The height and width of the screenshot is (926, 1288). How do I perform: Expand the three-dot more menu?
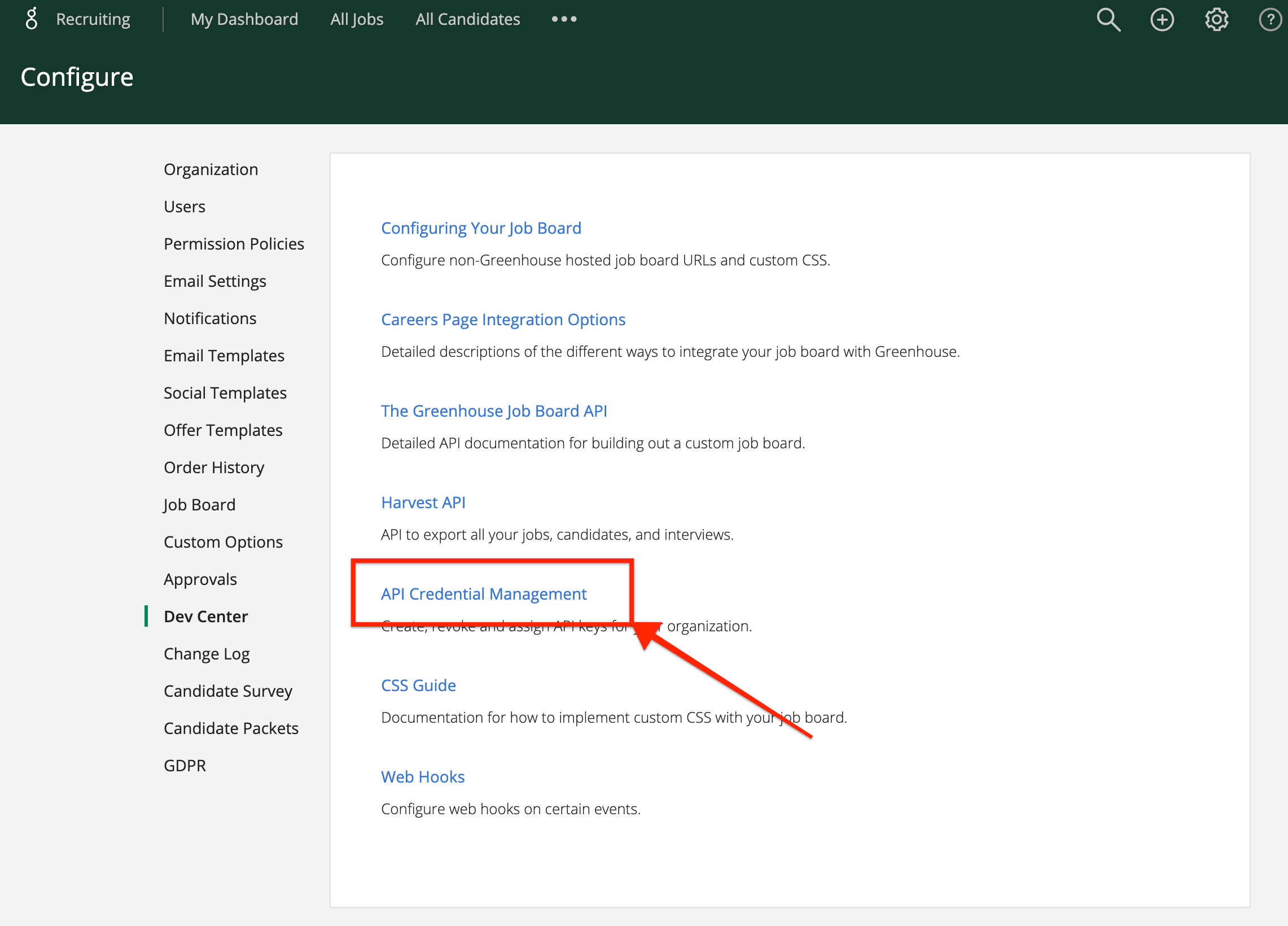pyautogui.click(x=564, y=19)
